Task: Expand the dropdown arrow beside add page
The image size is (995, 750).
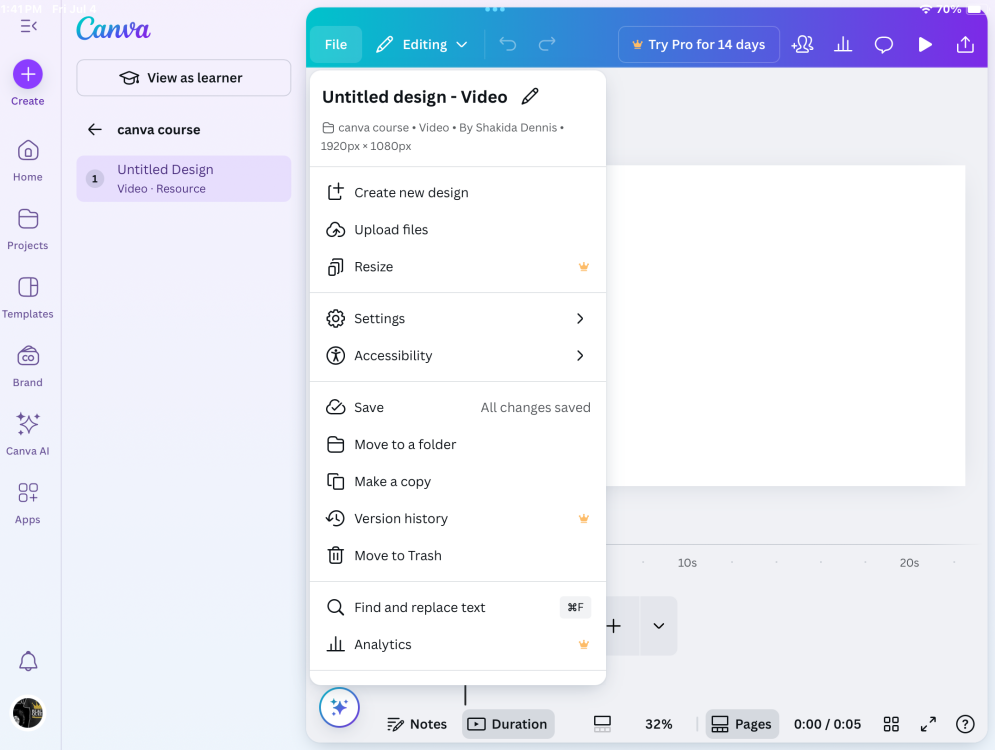Action: coord(658,626)
